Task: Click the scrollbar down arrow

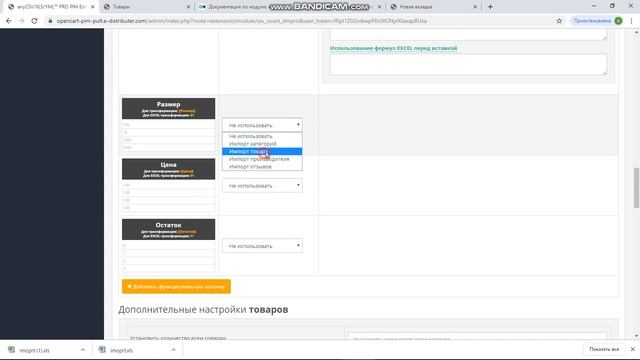Action: coord(636,336)
